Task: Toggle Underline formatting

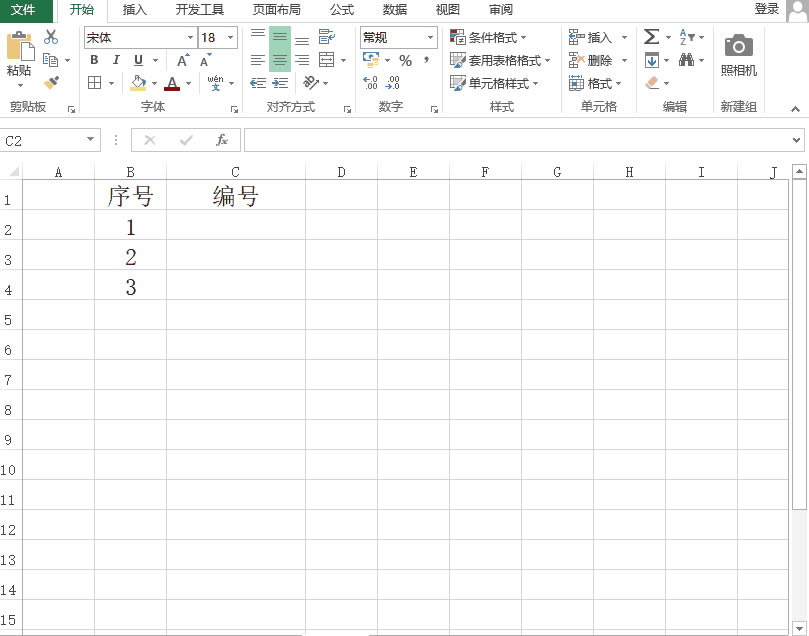Action: (138, 60)
